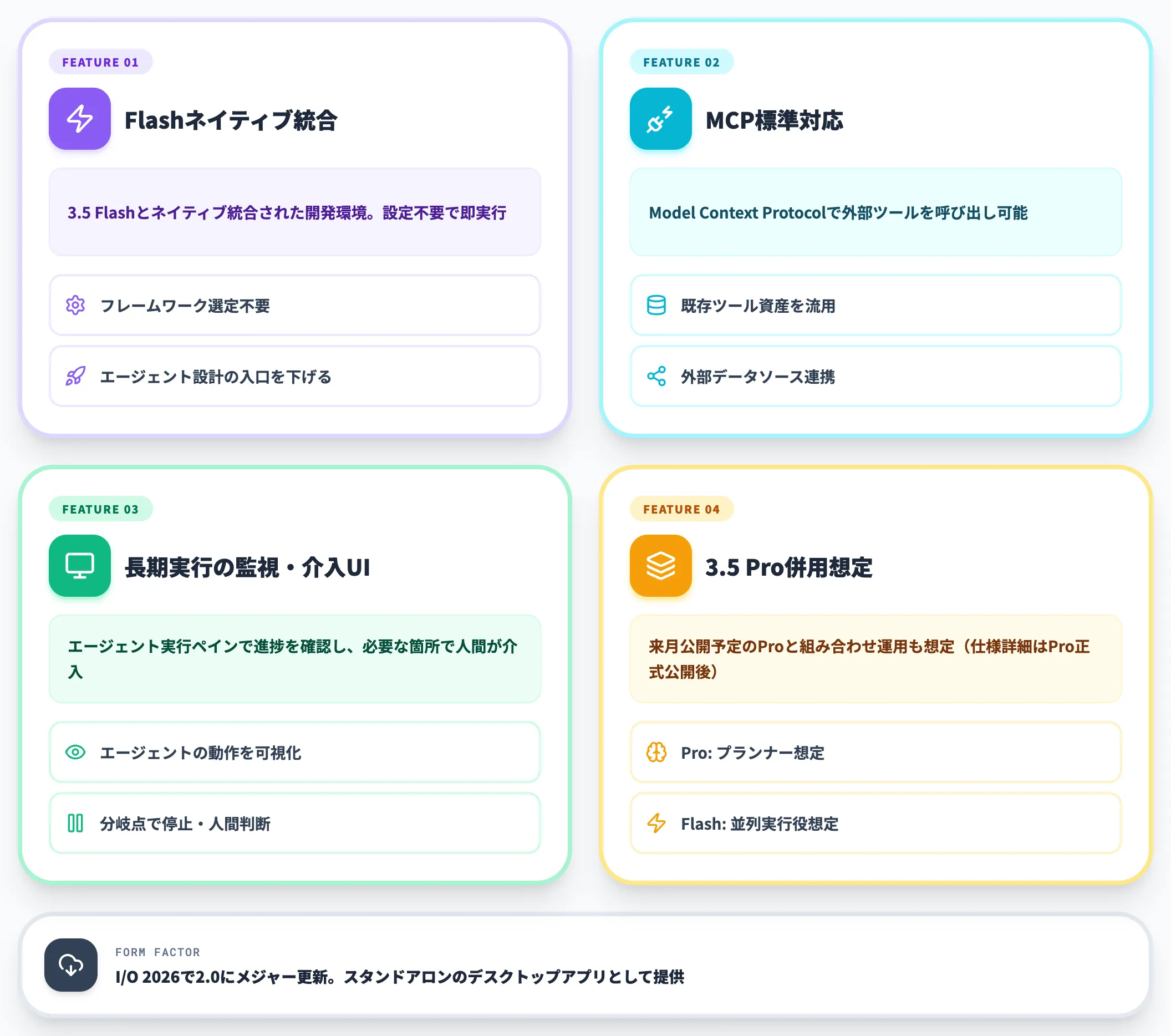
Task: Click the small bolt icon beside Flash: 並列実行役想定
Action: [656, 824]
